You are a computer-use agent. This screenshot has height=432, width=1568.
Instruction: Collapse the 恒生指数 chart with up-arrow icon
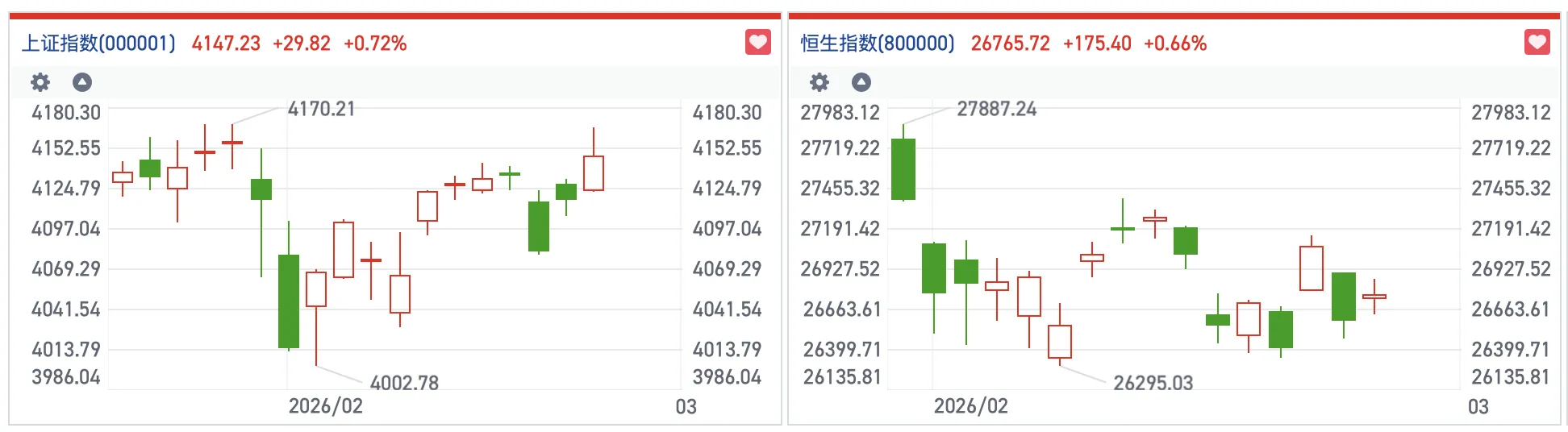point(861,82)
